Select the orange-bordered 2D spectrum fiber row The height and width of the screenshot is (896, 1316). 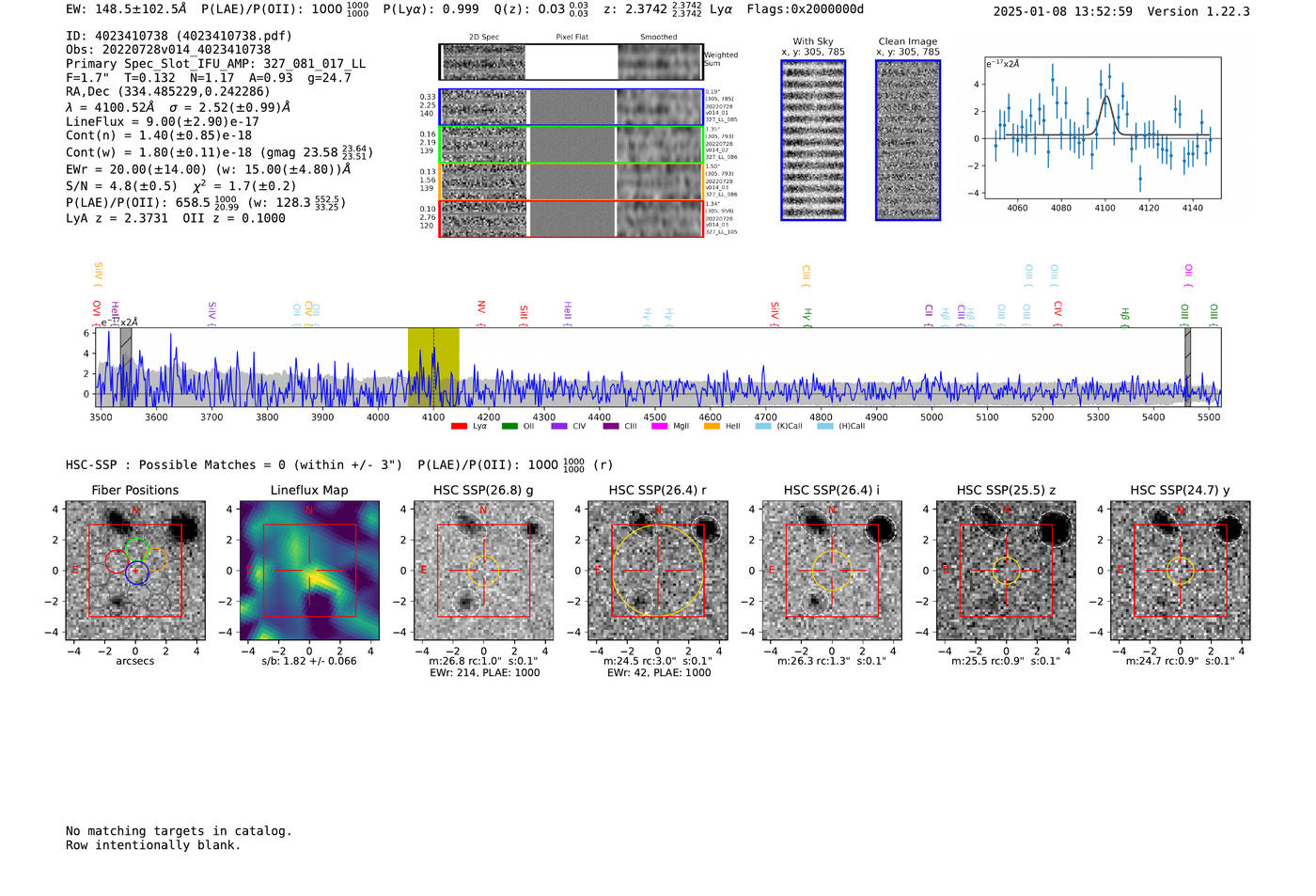(572, 181)
